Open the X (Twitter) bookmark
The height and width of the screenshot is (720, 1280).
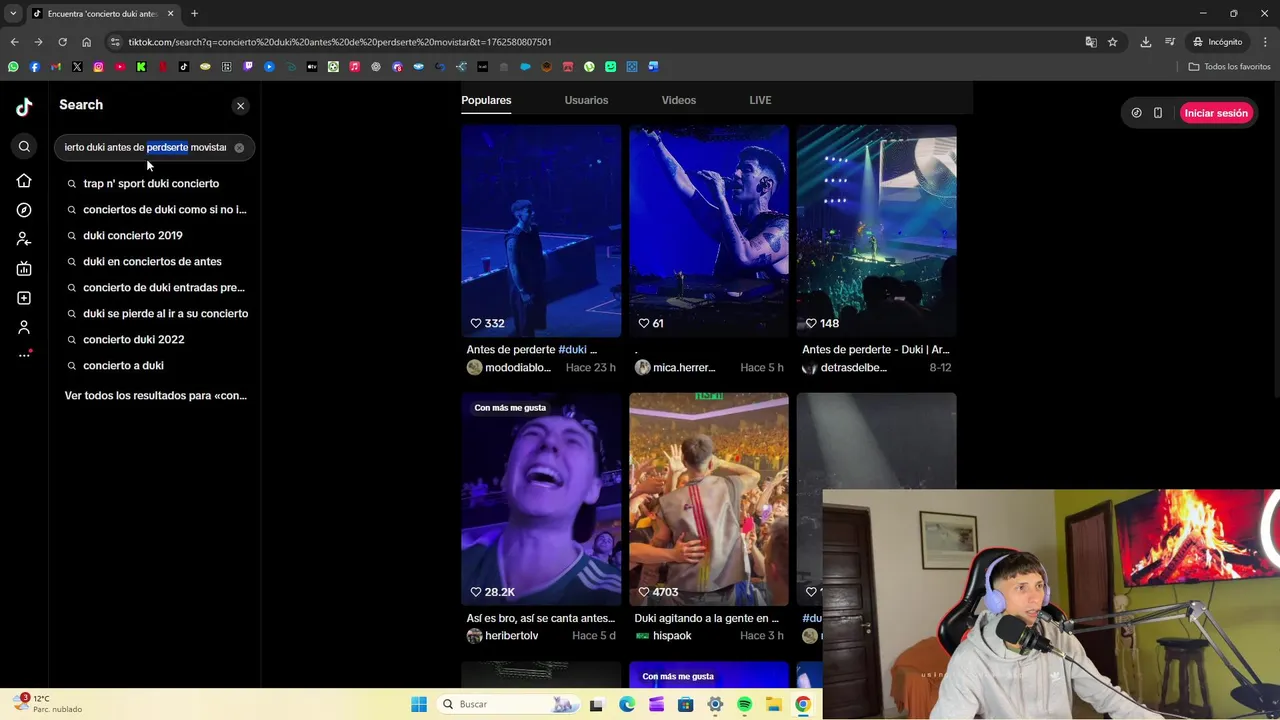coord(77,67)
